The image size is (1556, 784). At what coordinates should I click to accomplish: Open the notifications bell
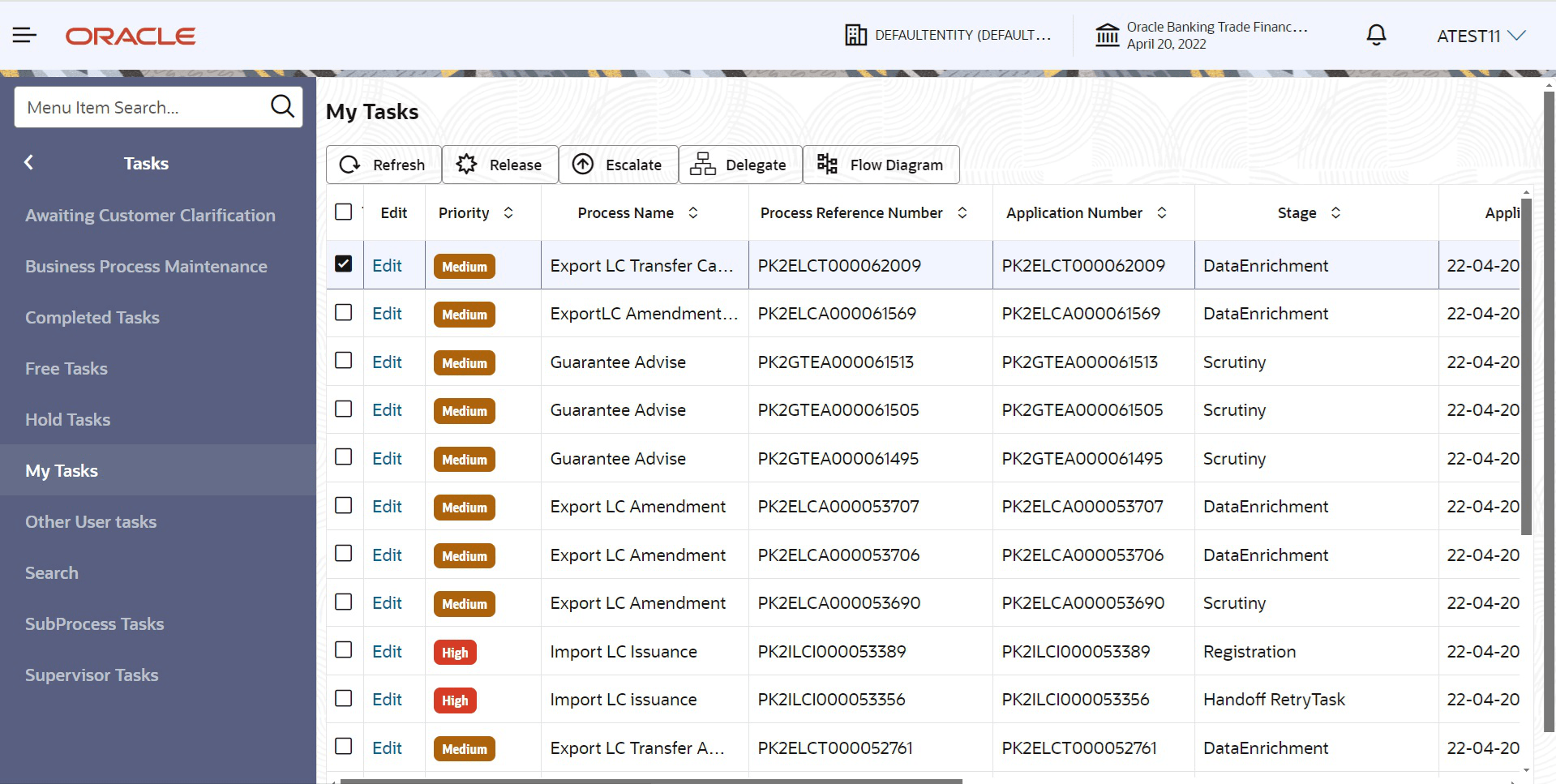pyautogui.click(x=1375, y=35)
